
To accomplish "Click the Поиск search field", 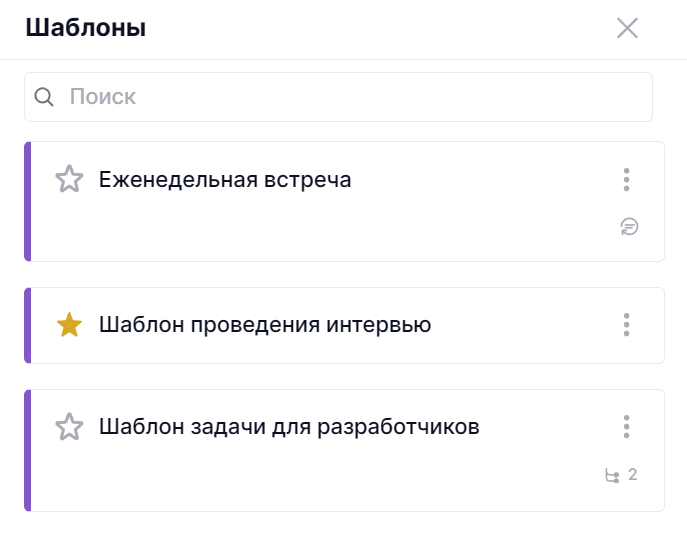I will [350, 97].
